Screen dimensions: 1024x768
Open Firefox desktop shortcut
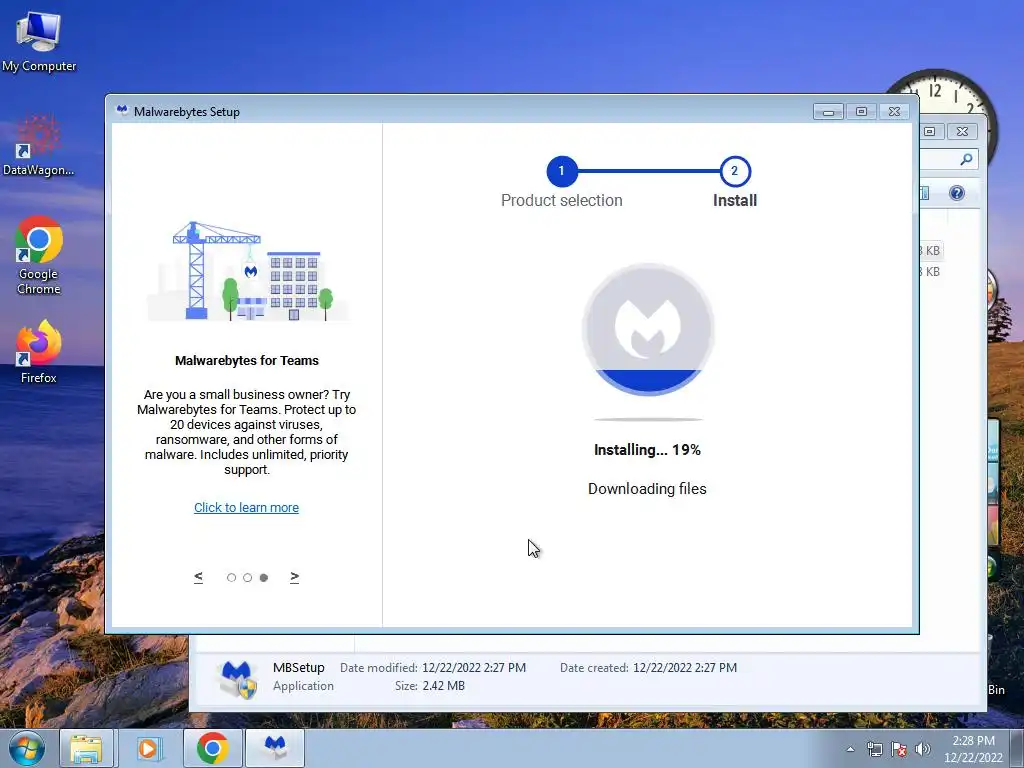tap(39, 352)
